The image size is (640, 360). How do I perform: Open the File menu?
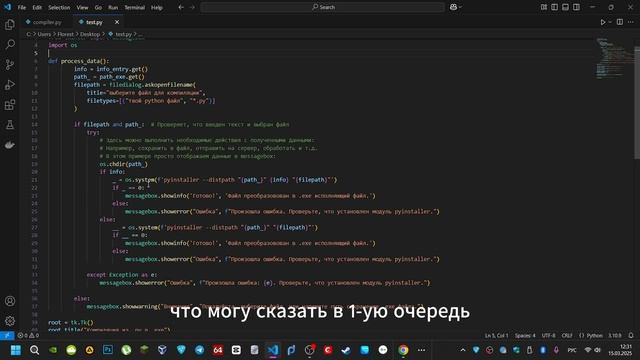[22, 7]
